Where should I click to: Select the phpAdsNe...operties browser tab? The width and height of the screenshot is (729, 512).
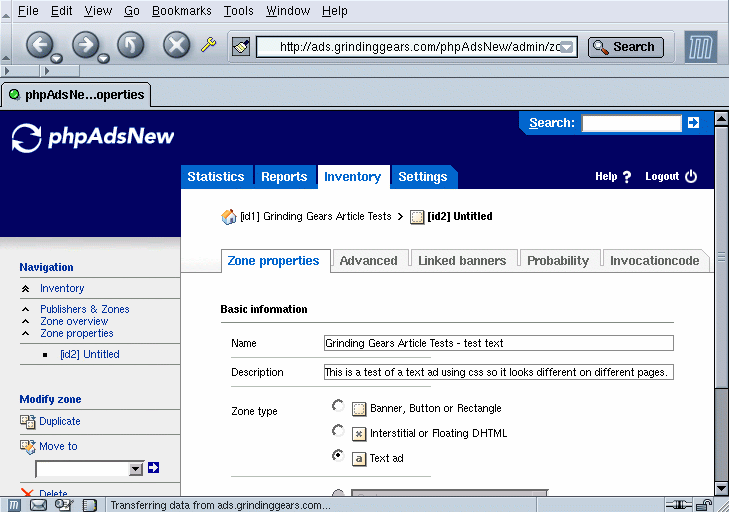click(77, 95)
